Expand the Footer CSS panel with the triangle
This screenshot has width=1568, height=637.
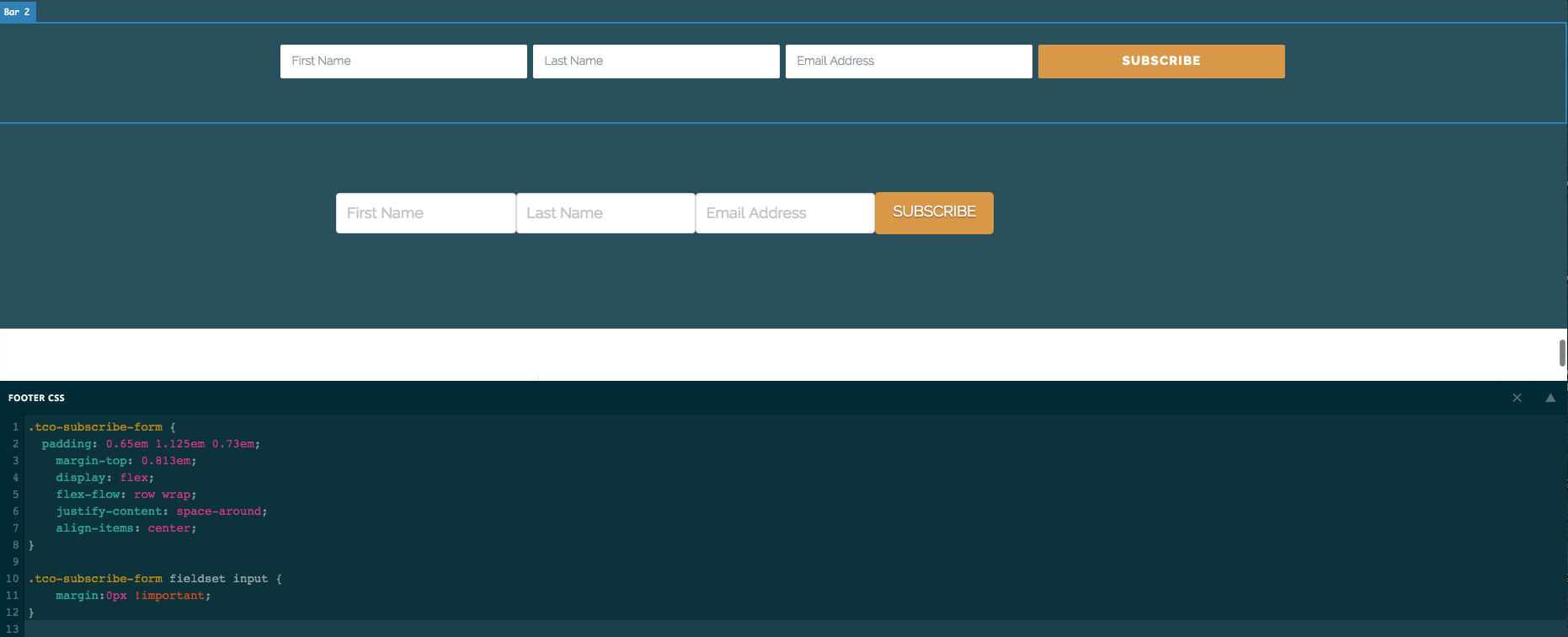(x=1550, y=398)
